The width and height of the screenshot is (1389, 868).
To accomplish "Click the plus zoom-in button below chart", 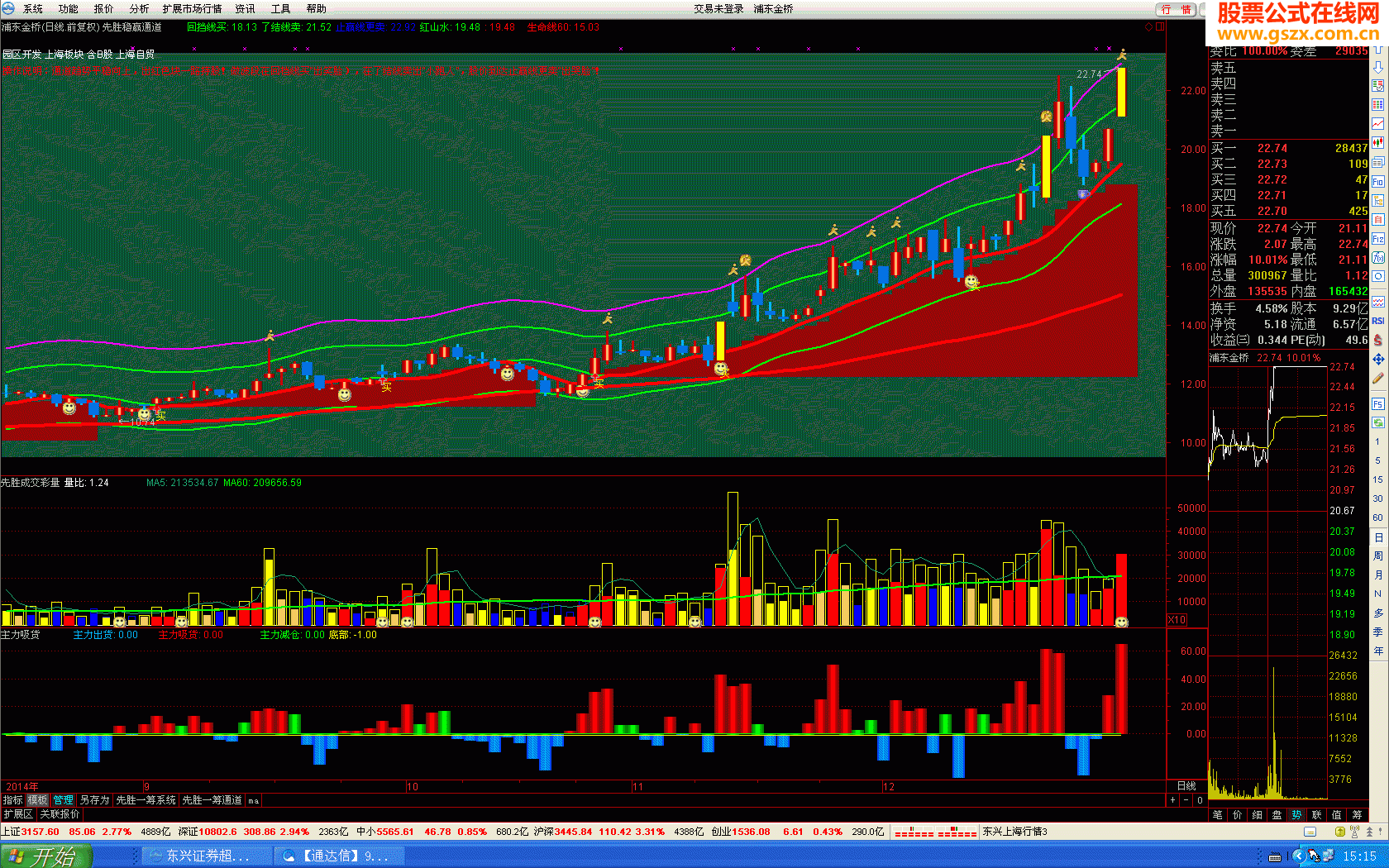I will [x=1172, y=800].
